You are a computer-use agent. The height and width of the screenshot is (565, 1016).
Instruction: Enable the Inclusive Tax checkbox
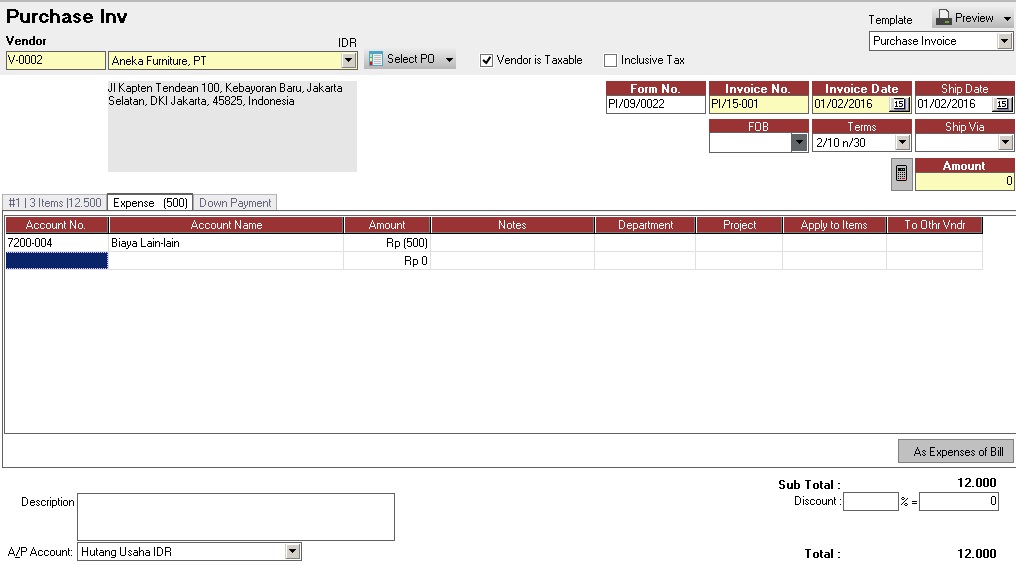click(611, 60)
